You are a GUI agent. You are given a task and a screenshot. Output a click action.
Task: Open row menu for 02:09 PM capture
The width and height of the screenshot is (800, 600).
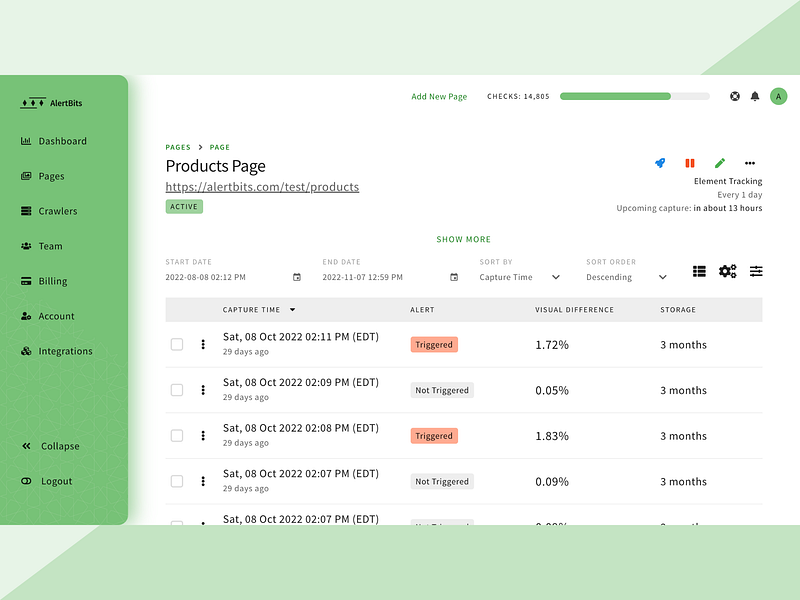[203, 390]
